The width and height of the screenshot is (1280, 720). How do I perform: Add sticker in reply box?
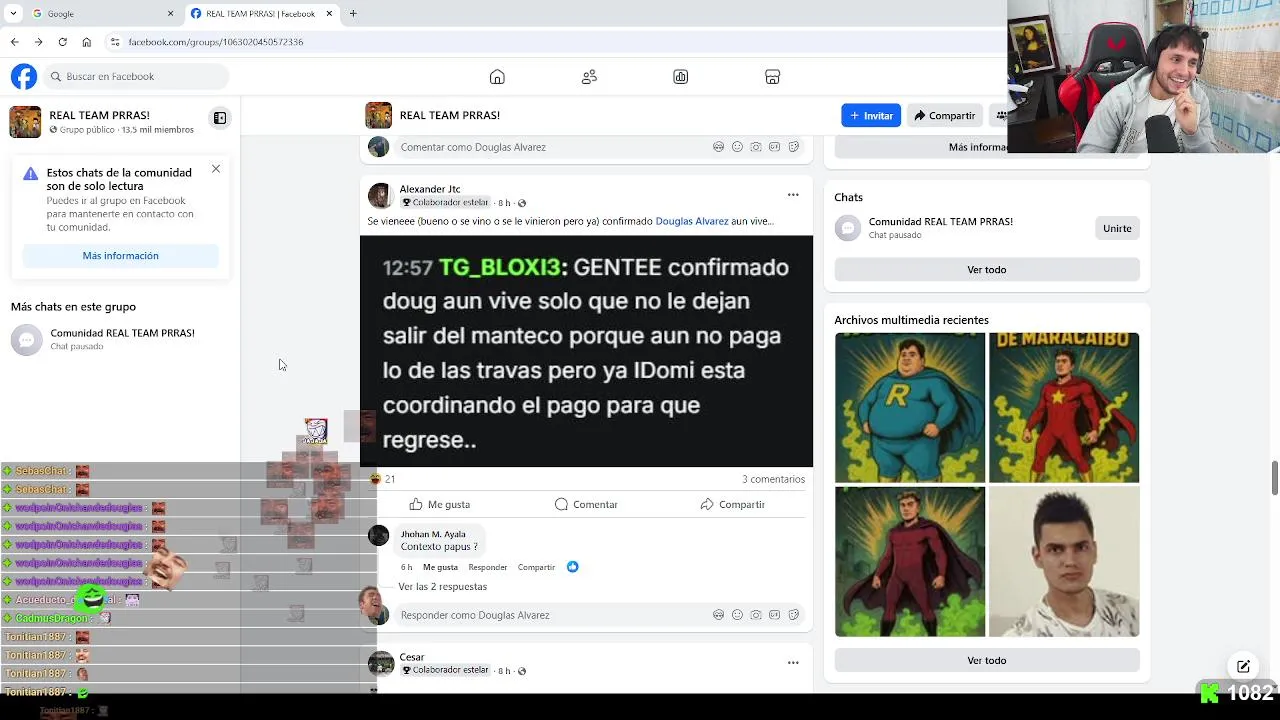(793, 615)
